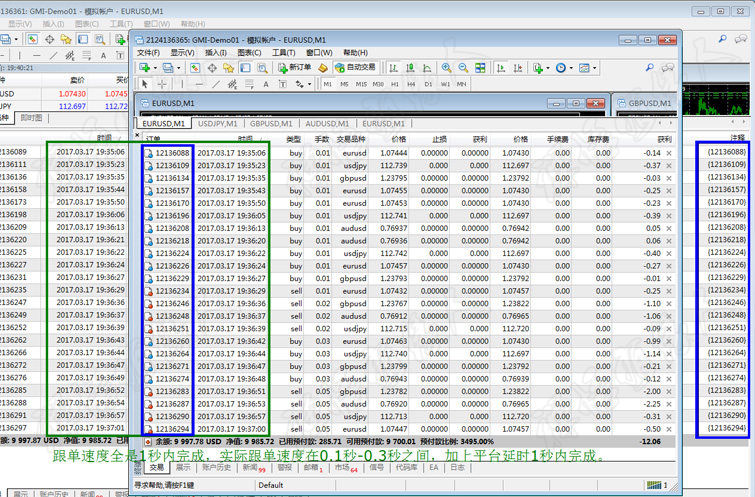Screen dimensions: 755x497
Task: Select the H1 timeframe button
Action: [x=395, y=84]
